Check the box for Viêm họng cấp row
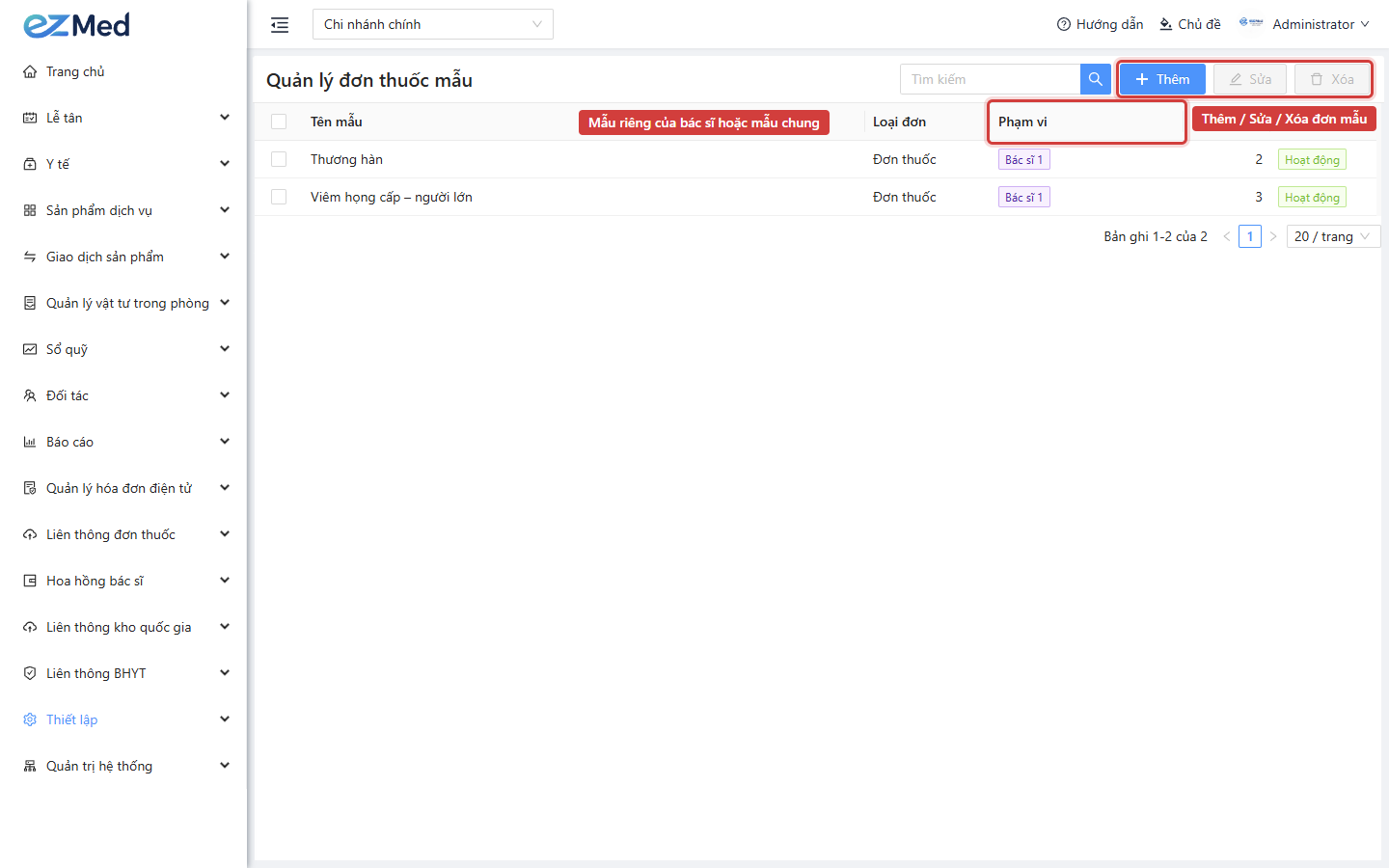The height and width of the screenshot is (868, 1389). (279, 197)
